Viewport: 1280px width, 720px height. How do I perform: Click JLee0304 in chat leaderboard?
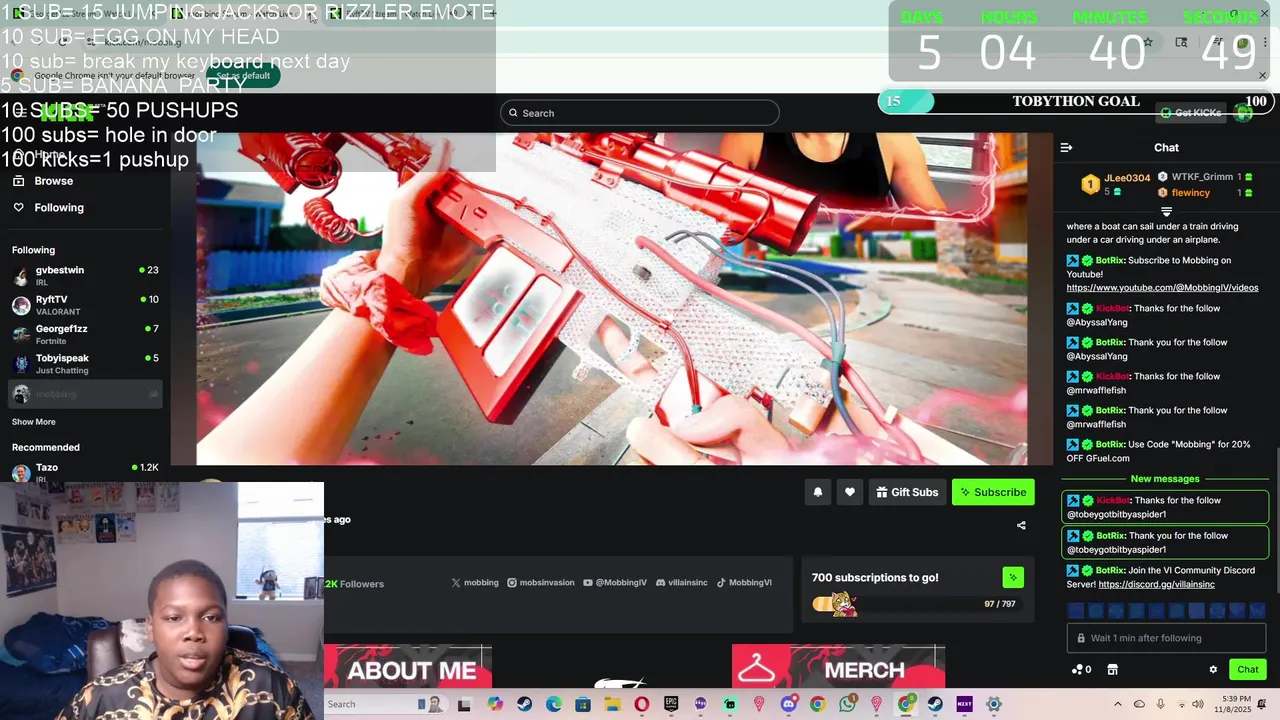(1126, 178)
